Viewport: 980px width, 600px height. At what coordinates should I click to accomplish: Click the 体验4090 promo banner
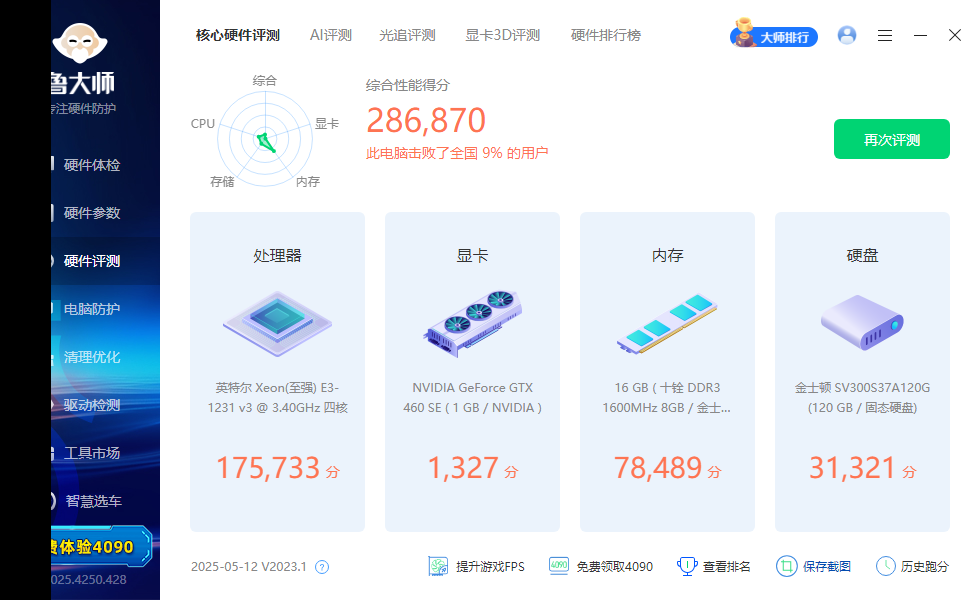pyautogui.click(x=102, y=547)
